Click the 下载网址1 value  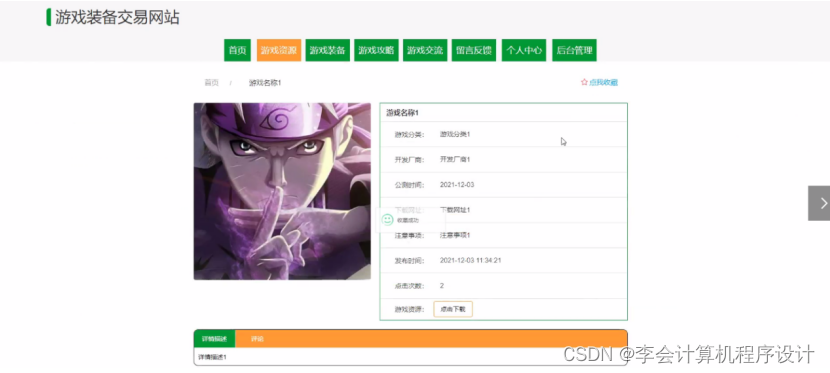pos(455,210)
